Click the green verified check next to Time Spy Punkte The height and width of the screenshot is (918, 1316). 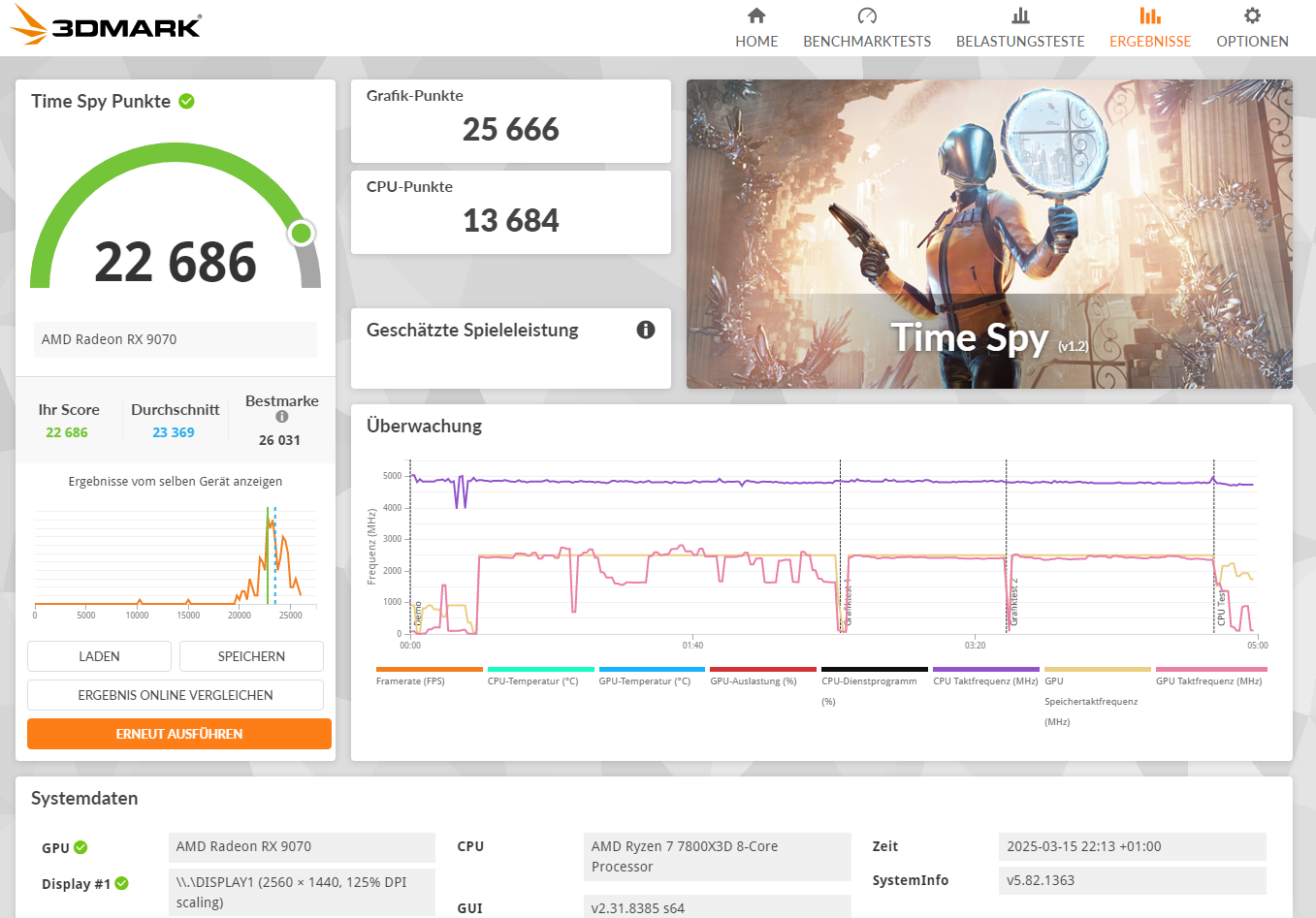187,101
